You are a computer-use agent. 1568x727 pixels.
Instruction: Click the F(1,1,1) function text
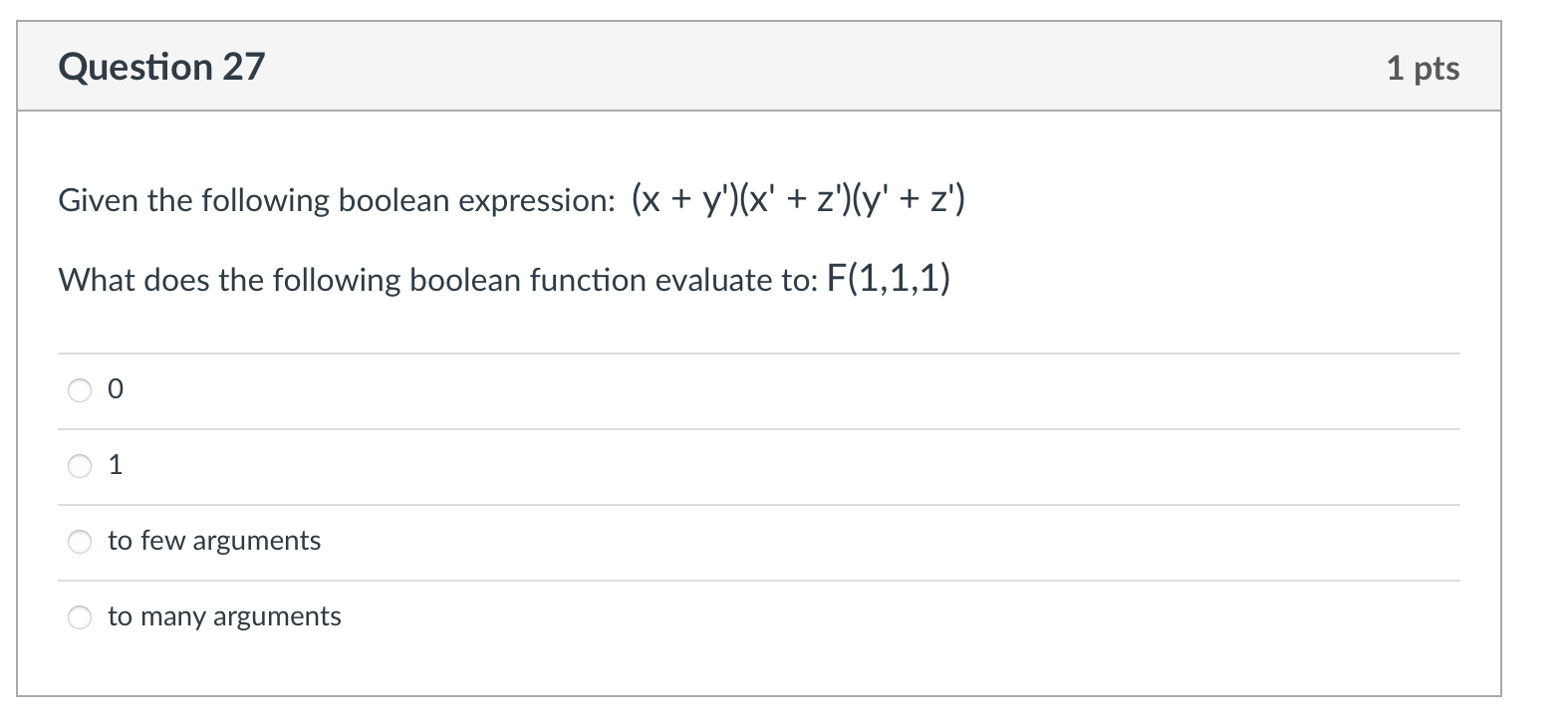click(x=889, y=280)
